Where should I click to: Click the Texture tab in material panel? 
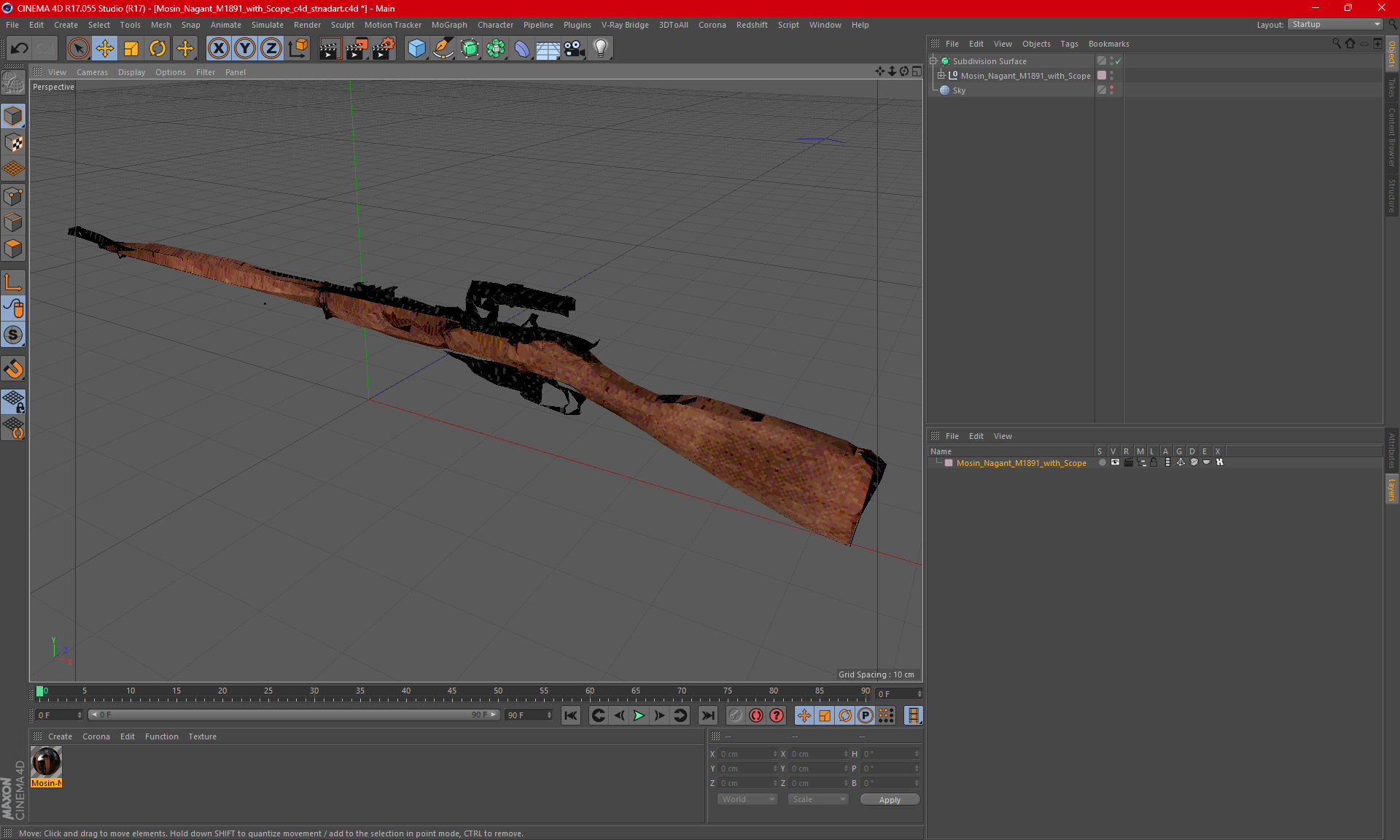[201, 736]
